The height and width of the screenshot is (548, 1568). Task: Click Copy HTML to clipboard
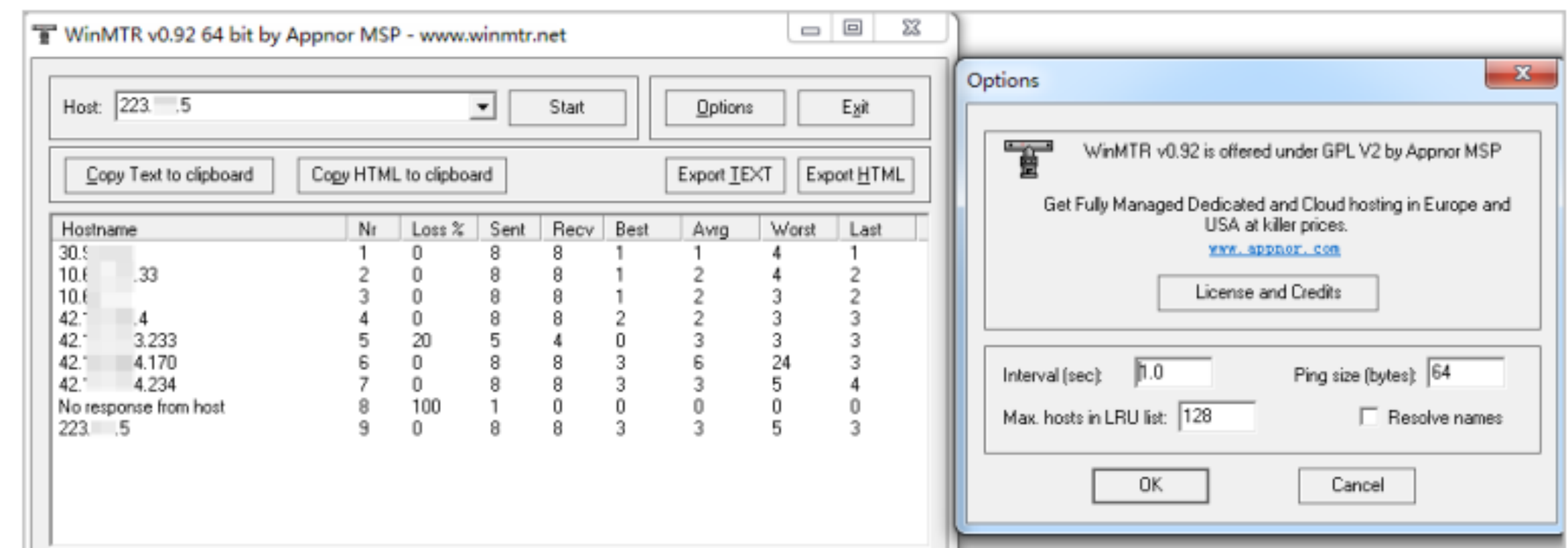[x=402, y=175]
